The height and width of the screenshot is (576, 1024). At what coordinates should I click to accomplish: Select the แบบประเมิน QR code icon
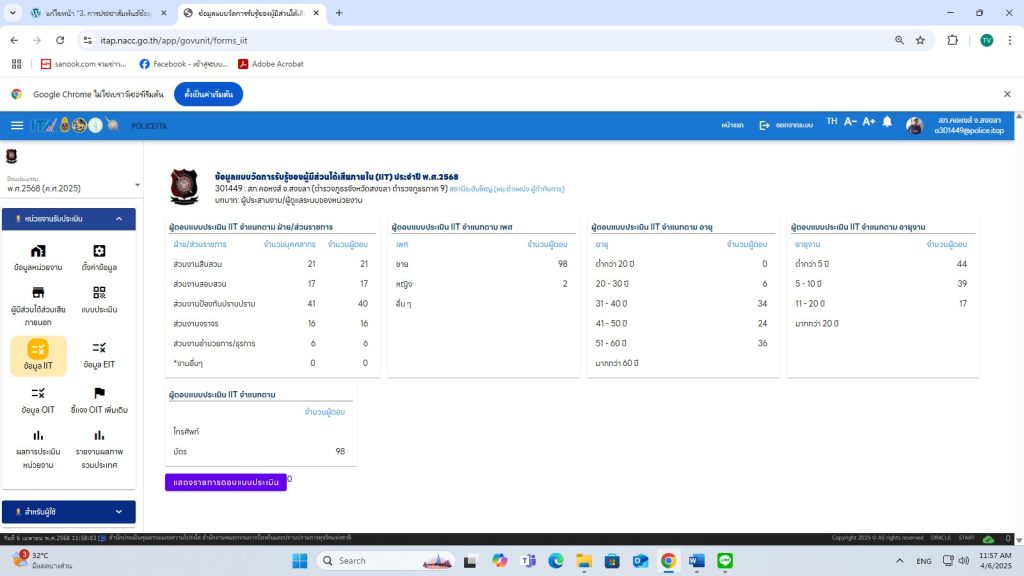pos(99,293)
